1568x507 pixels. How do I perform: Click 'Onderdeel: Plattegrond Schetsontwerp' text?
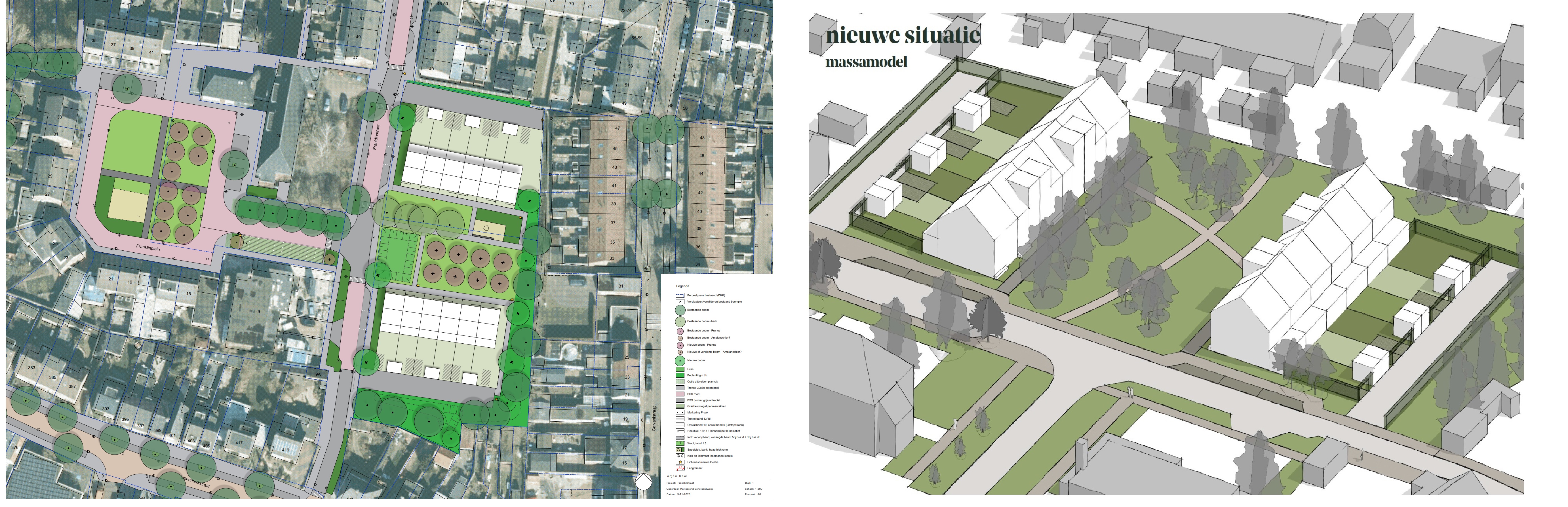(x=690, y=490)
